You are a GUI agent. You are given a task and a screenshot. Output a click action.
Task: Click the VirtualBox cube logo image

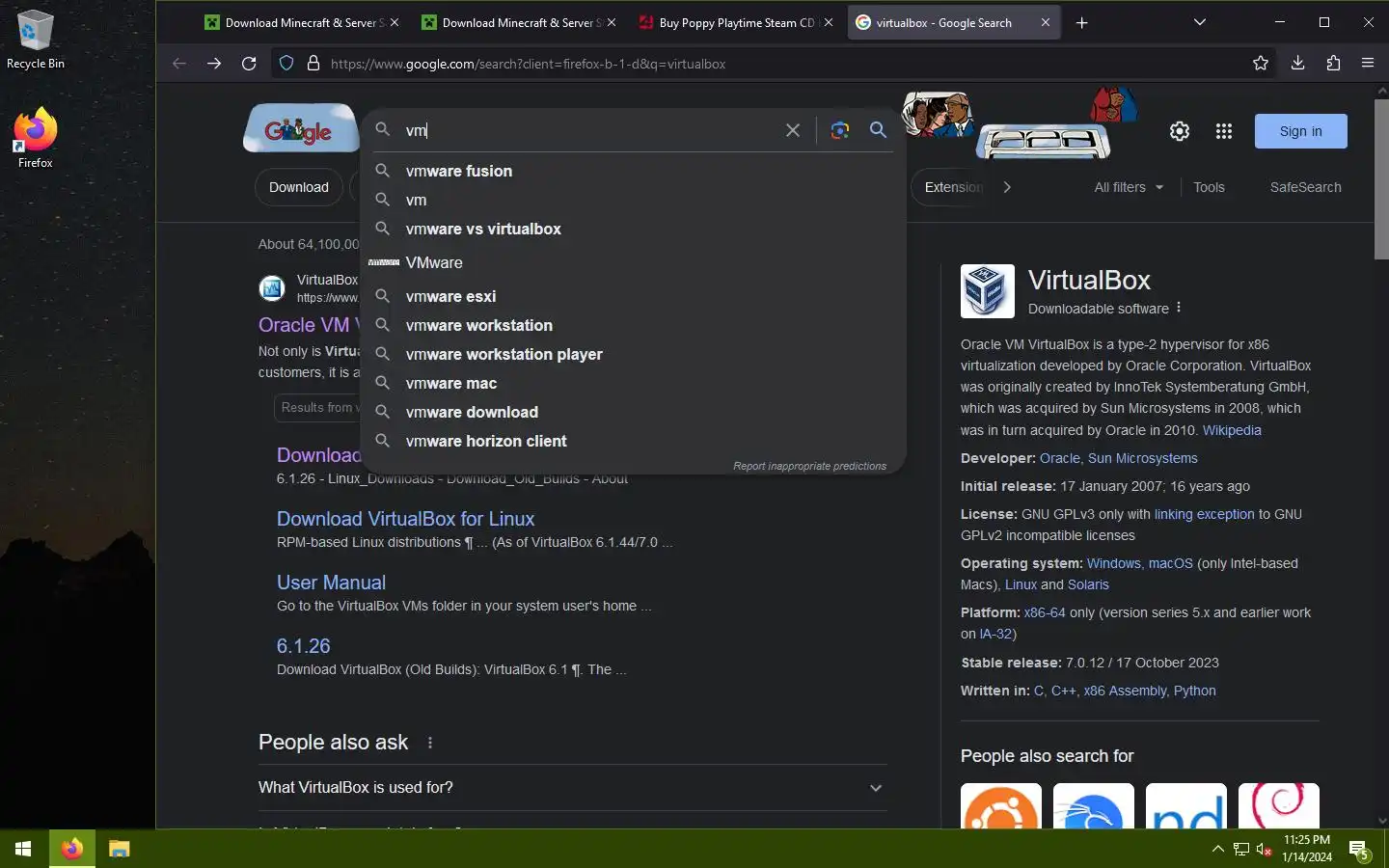click(987, 291)
